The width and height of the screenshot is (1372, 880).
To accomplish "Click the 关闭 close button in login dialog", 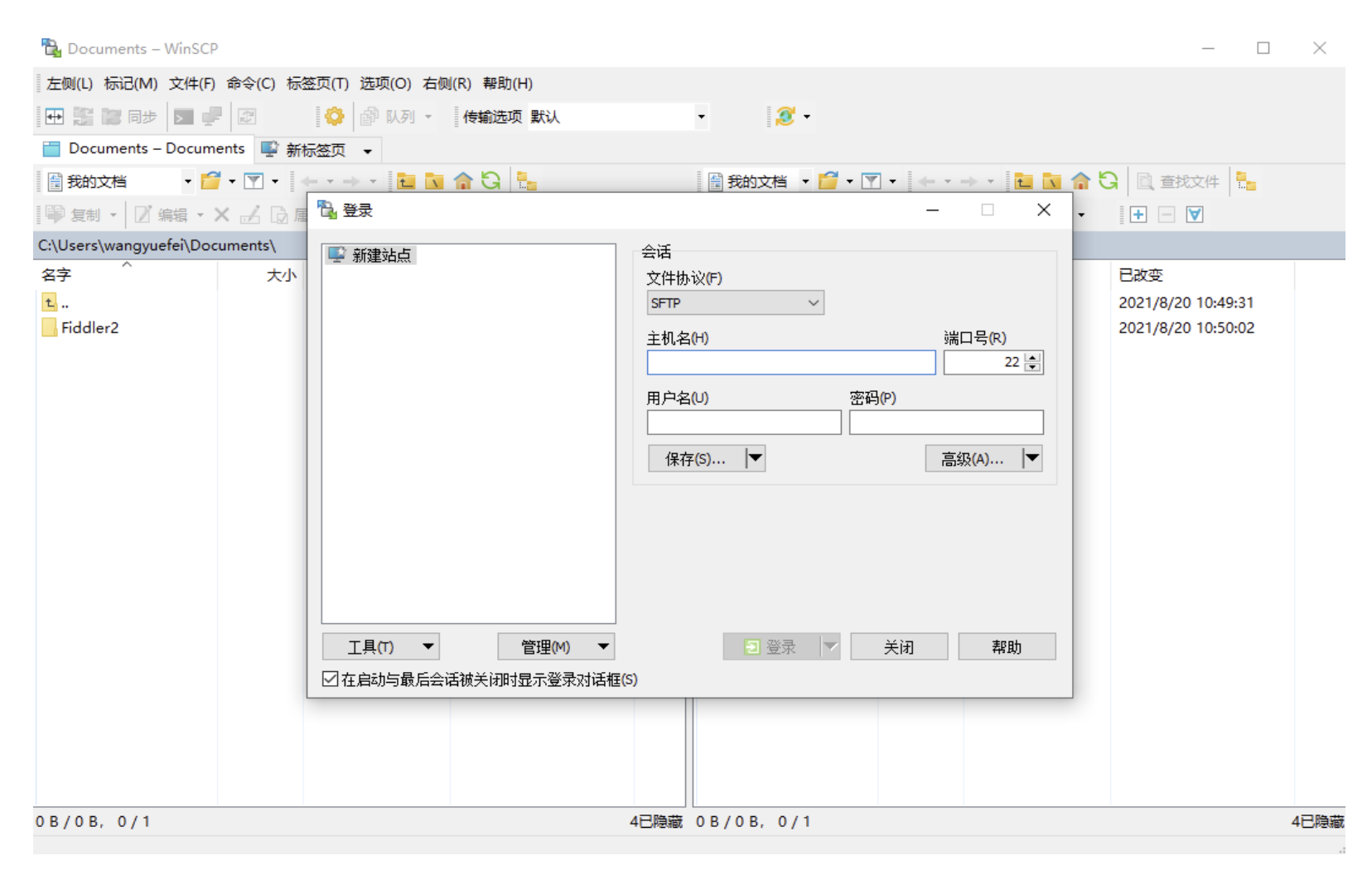I will click(x=898, y=647).
